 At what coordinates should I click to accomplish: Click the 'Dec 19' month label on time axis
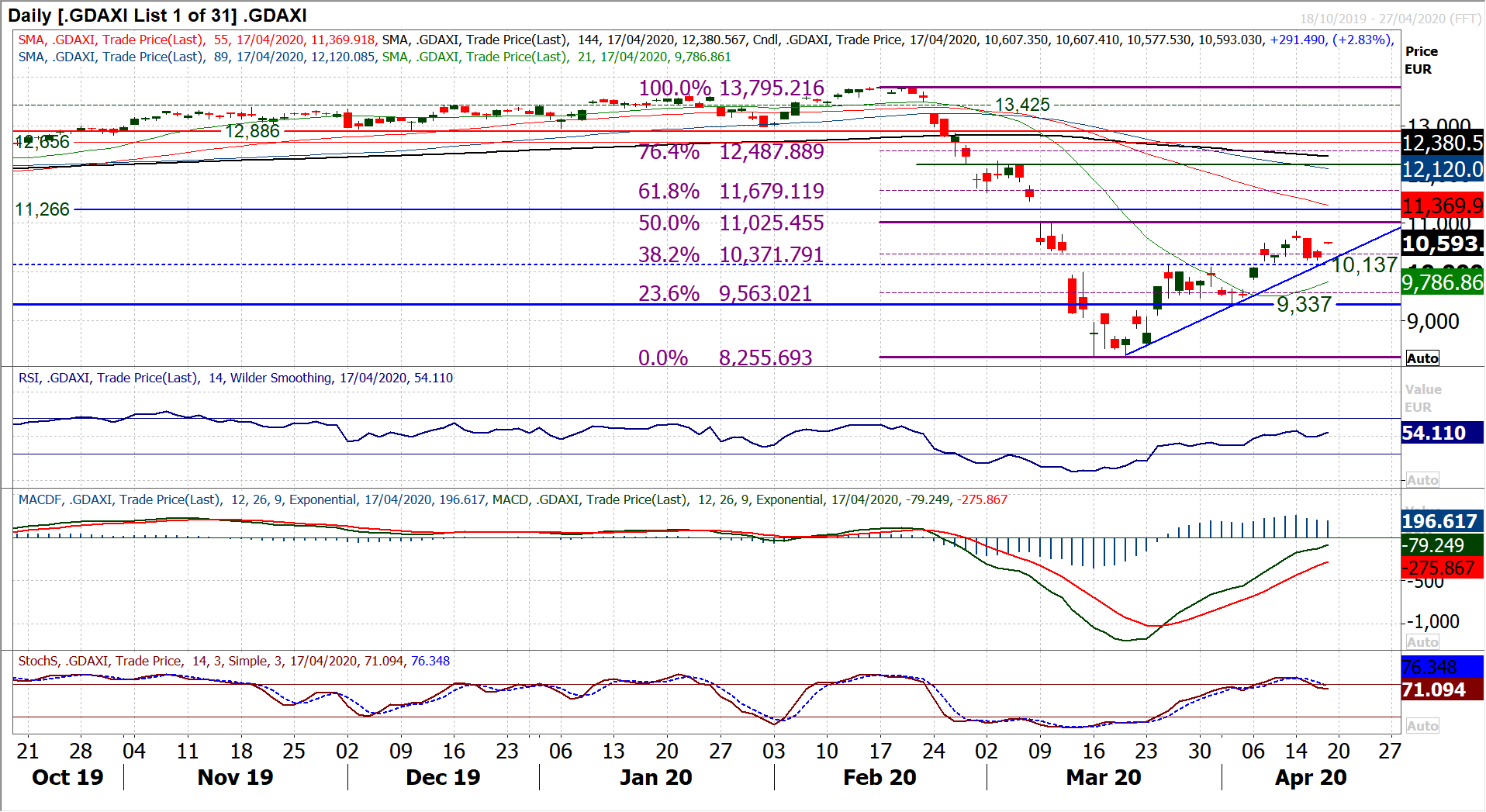coord(443,778)
